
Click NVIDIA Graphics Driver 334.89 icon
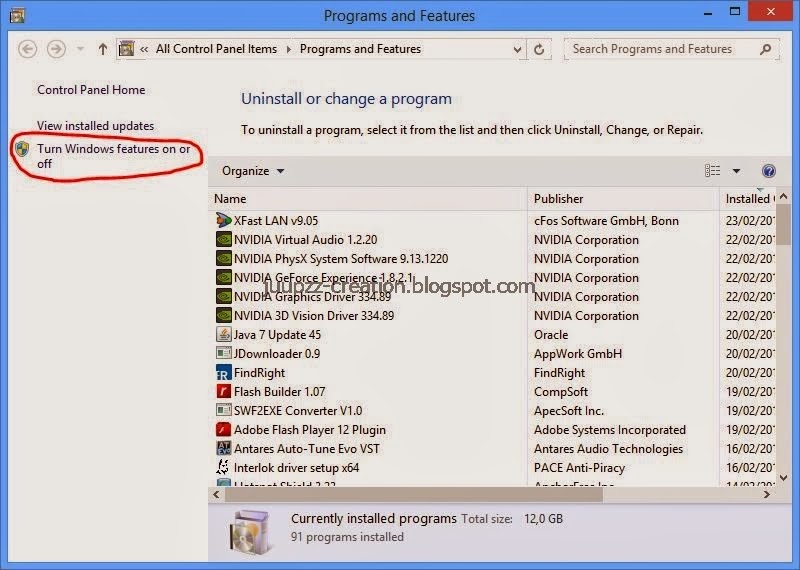pos(223,296)
